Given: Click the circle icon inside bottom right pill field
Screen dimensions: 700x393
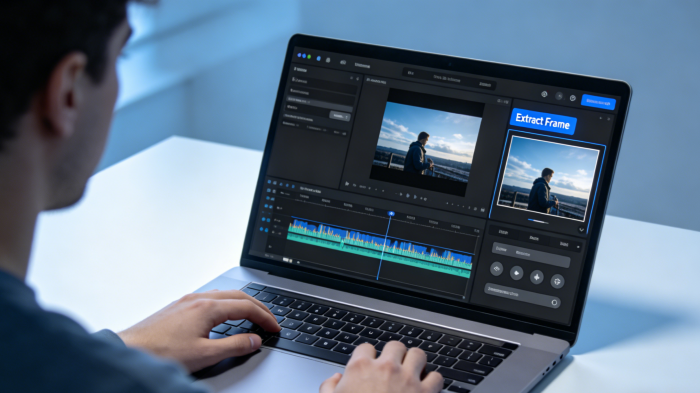Looking at the screenshot, I should tap(554, 302).
